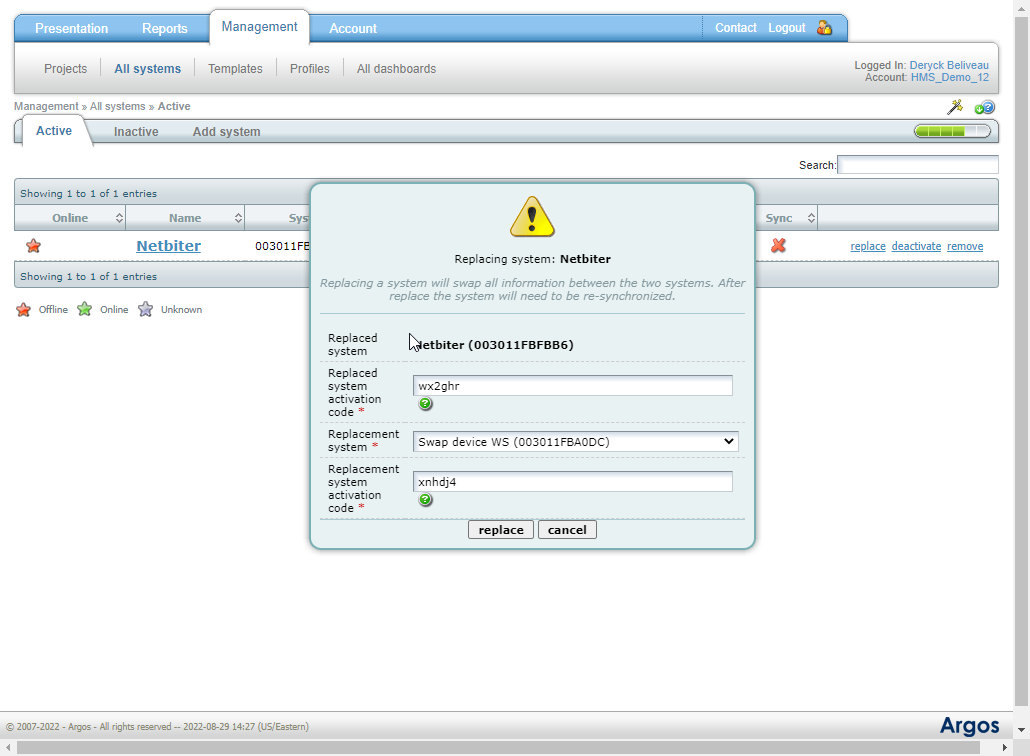Click the Management breadcrumb link
The height and width of the screenshot is (756, 1030).
click(x=46, y=106)
